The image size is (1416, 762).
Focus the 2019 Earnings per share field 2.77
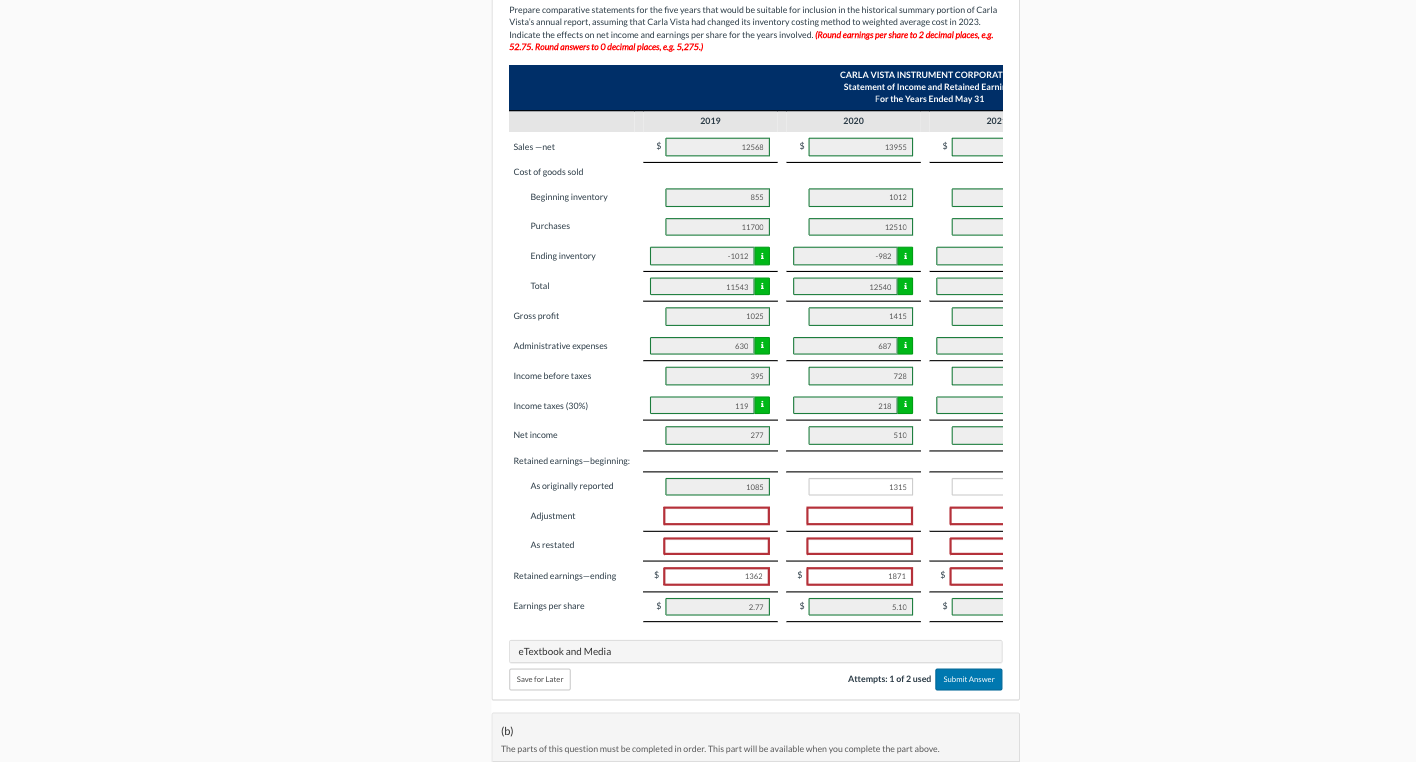coord(717,606)
